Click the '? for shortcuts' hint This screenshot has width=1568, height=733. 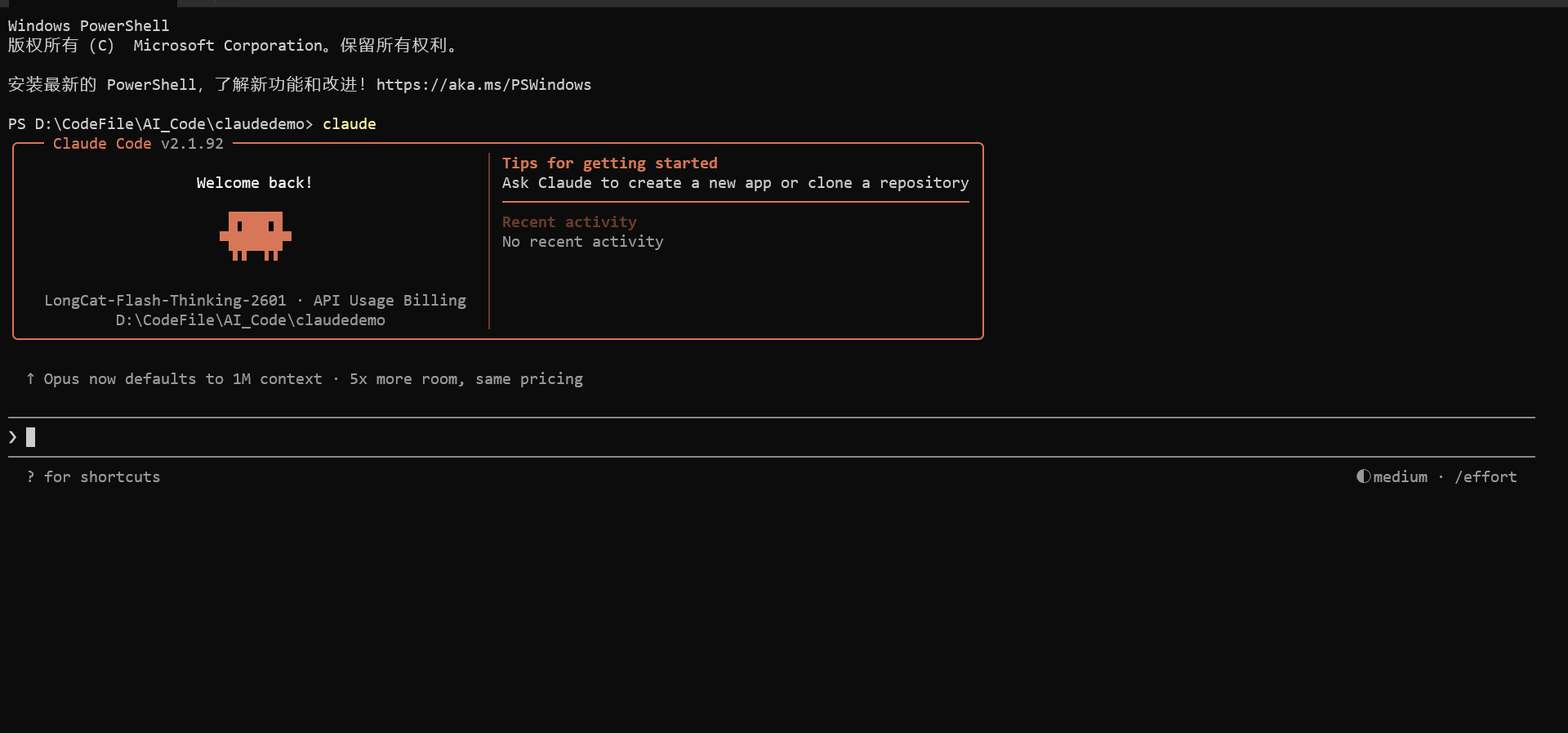click(x=93, y=477)
